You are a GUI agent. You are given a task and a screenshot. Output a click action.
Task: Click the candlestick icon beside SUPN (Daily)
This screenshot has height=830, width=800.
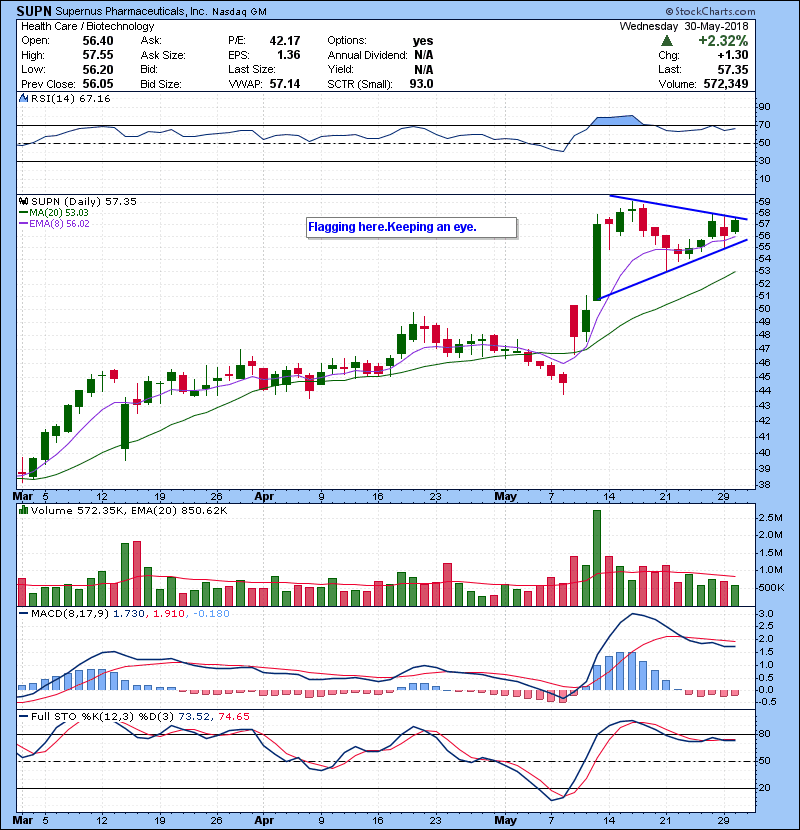[23, 202]
